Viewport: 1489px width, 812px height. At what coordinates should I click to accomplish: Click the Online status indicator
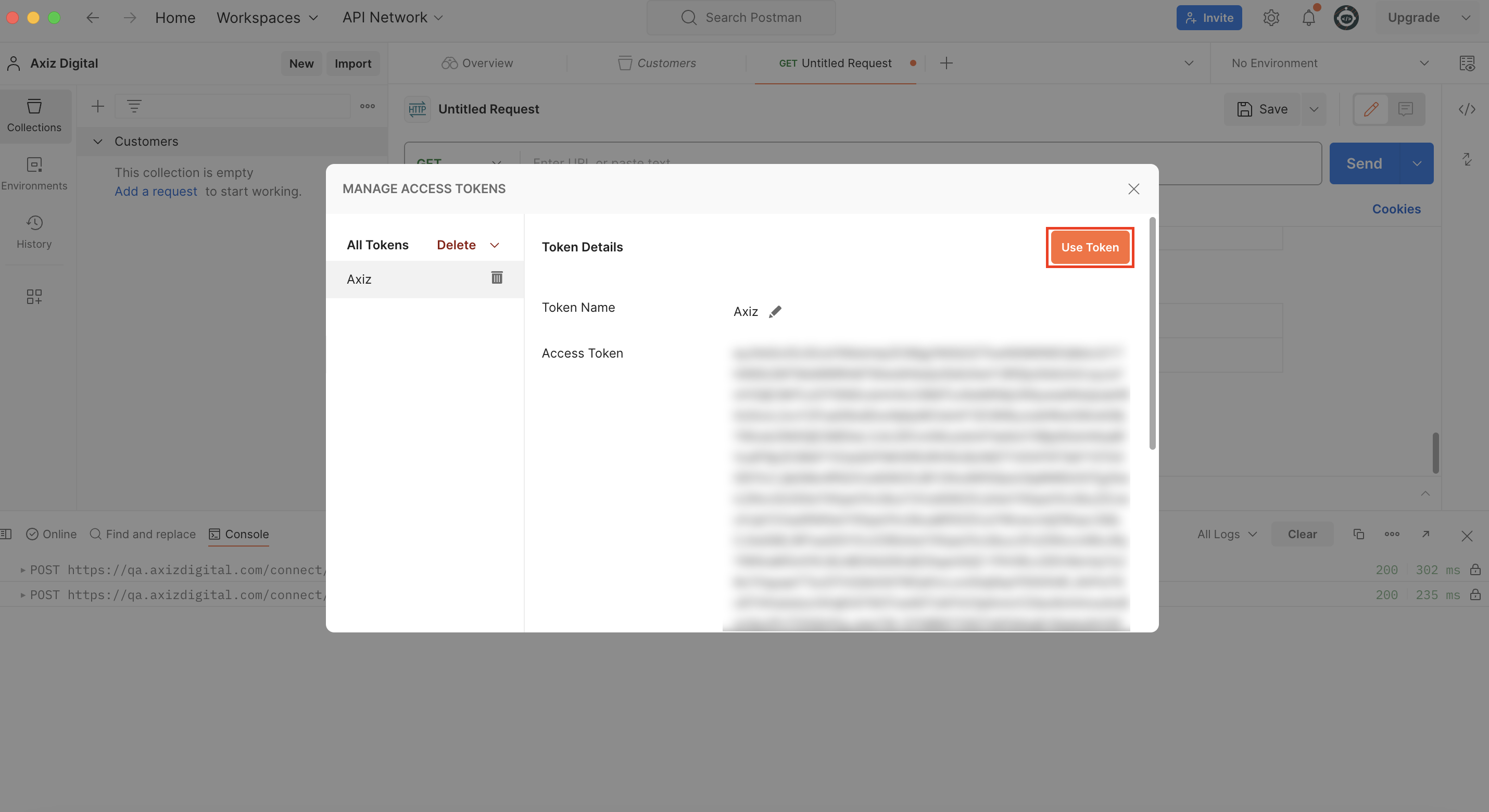tap(52, 534)
